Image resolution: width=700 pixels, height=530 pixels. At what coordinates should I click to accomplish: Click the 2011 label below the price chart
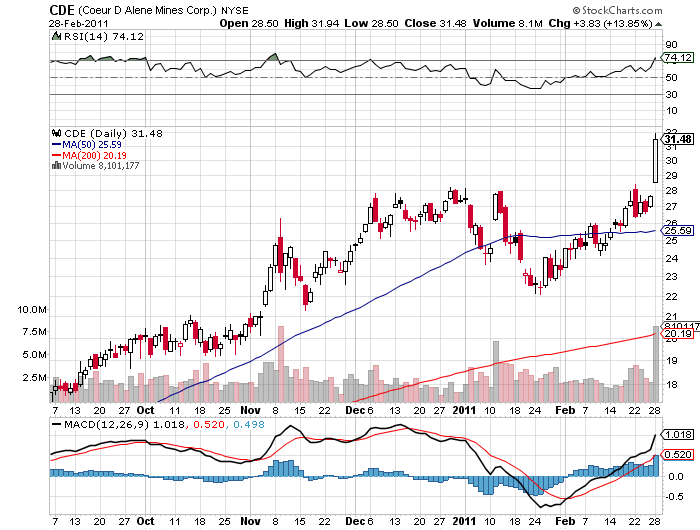coord(464,410)
